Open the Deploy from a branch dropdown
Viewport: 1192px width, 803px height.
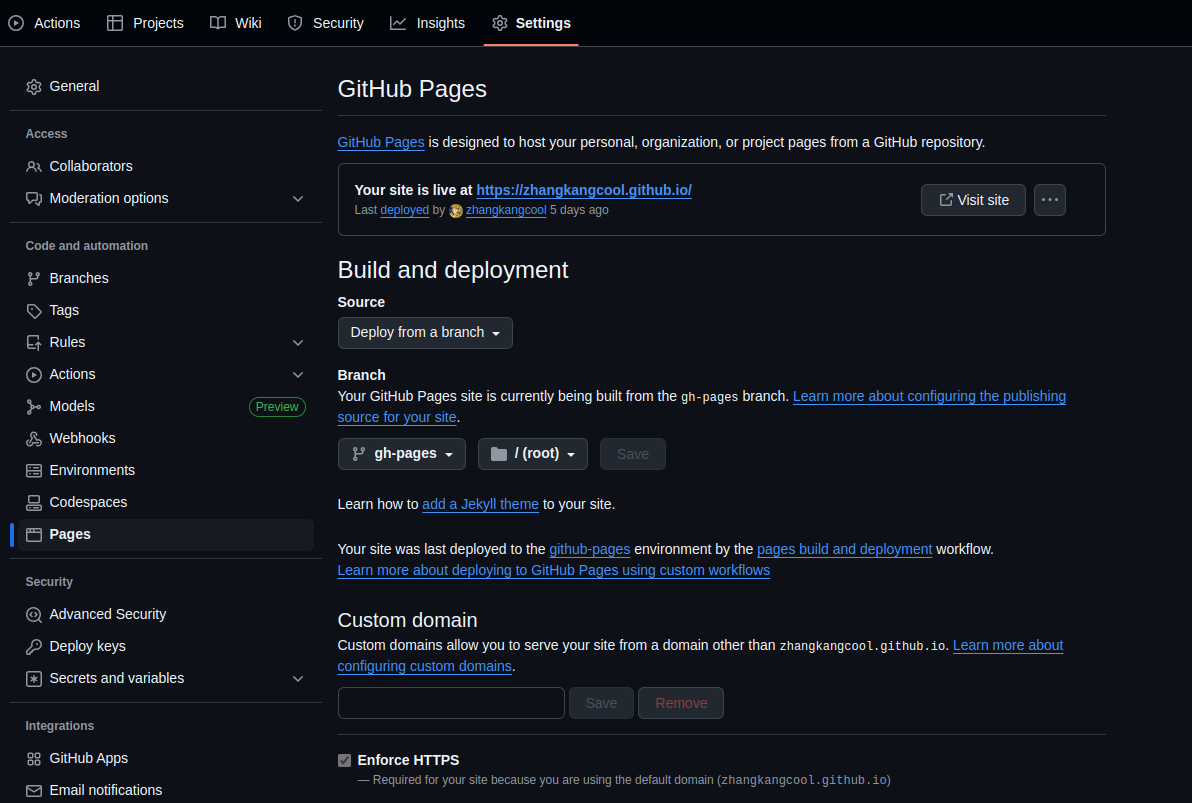point(425,333)
